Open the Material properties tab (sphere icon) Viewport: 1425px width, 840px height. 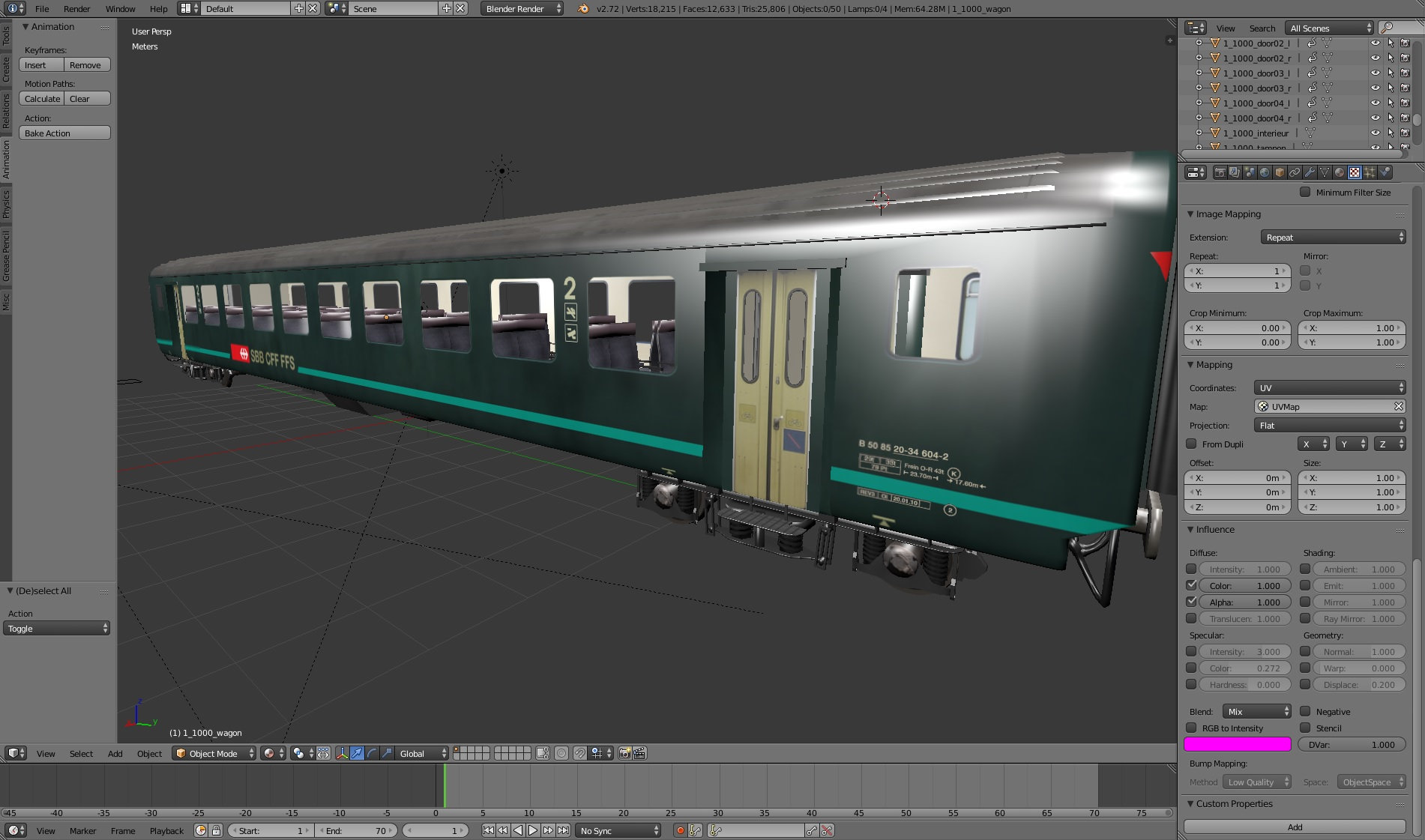pyautogui.click(x=1340, y=172)
